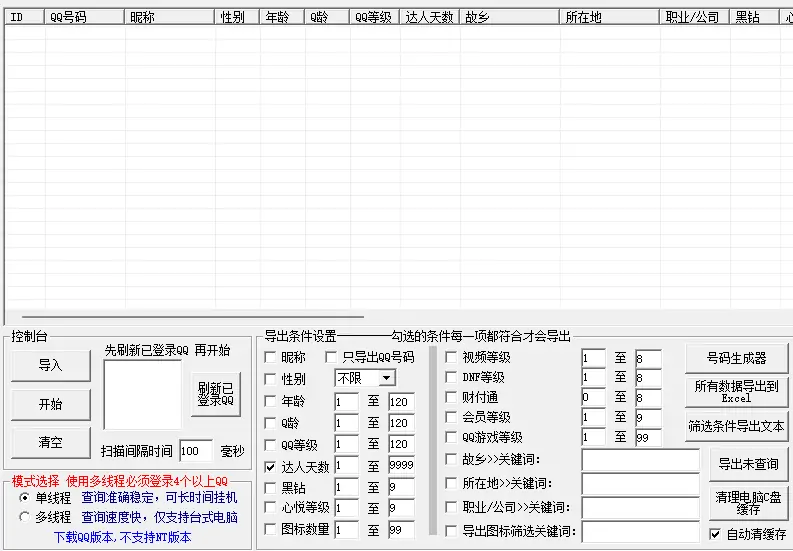Clear the list with 清空 button
This screenshot has width=793, height=551.
point(51,442)
